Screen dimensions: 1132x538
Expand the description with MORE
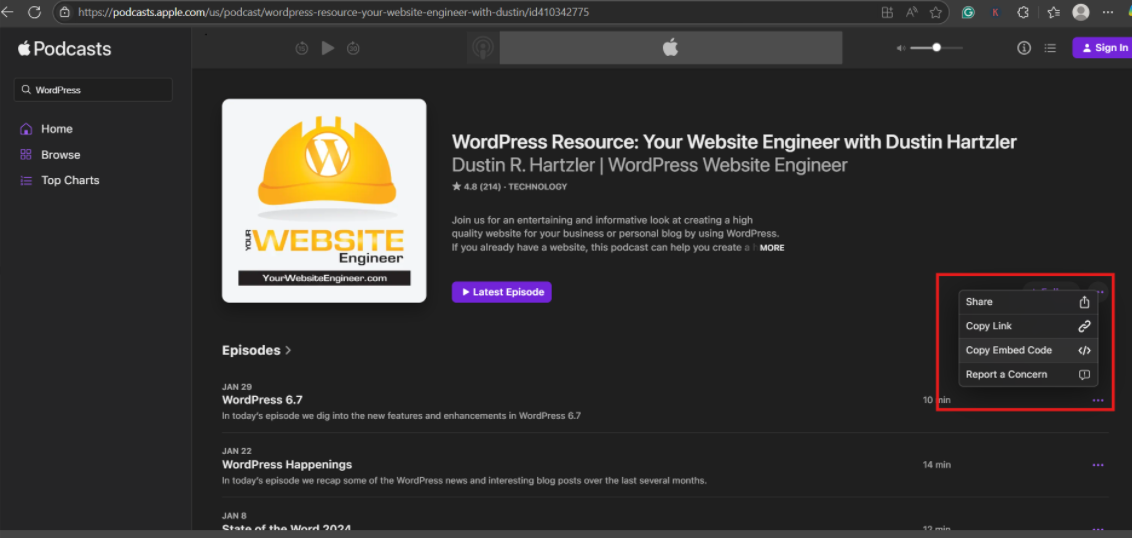coord(772,248)
